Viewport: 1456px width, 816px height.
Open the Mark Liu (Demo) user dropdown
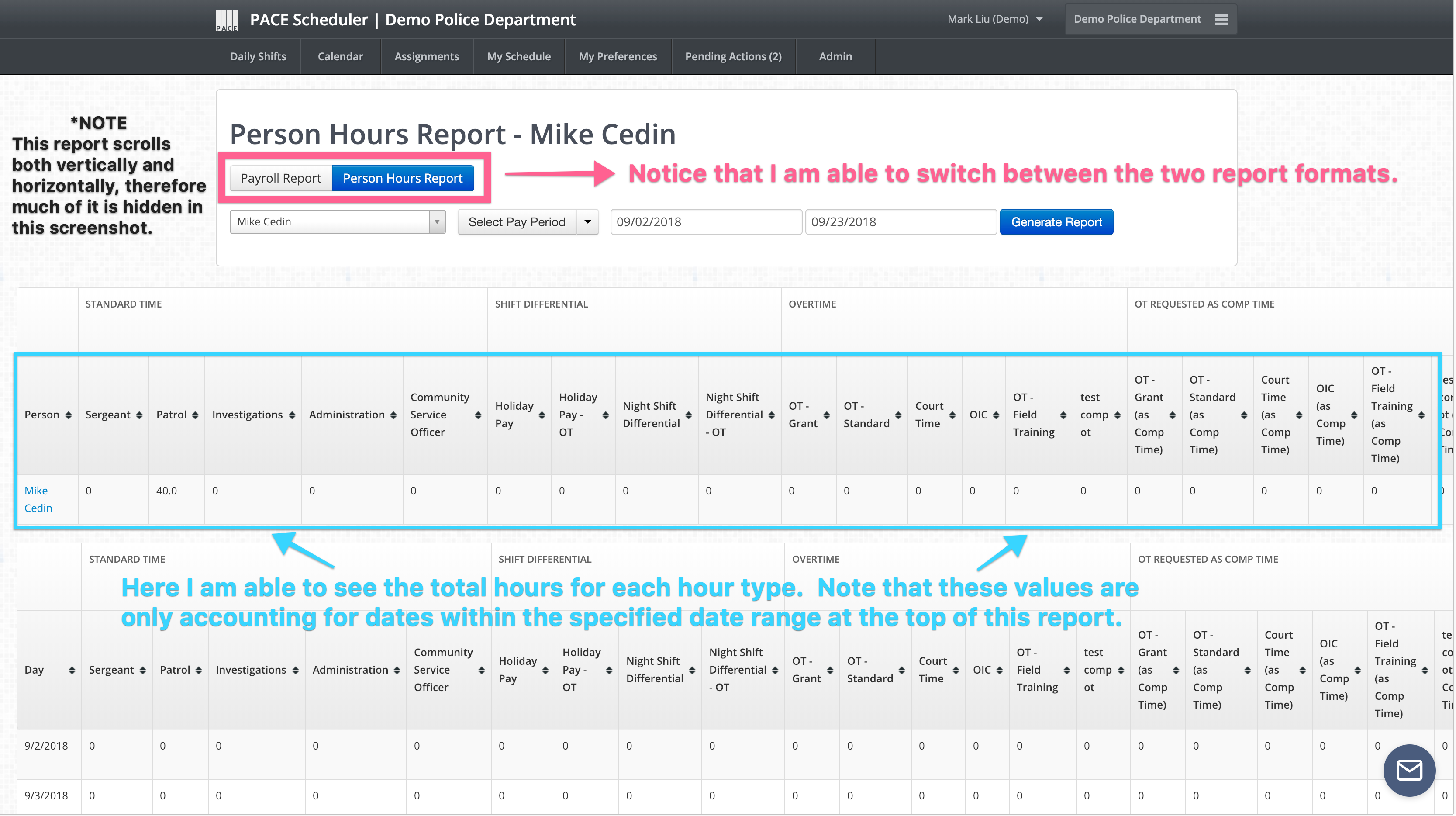click(995, 19)
